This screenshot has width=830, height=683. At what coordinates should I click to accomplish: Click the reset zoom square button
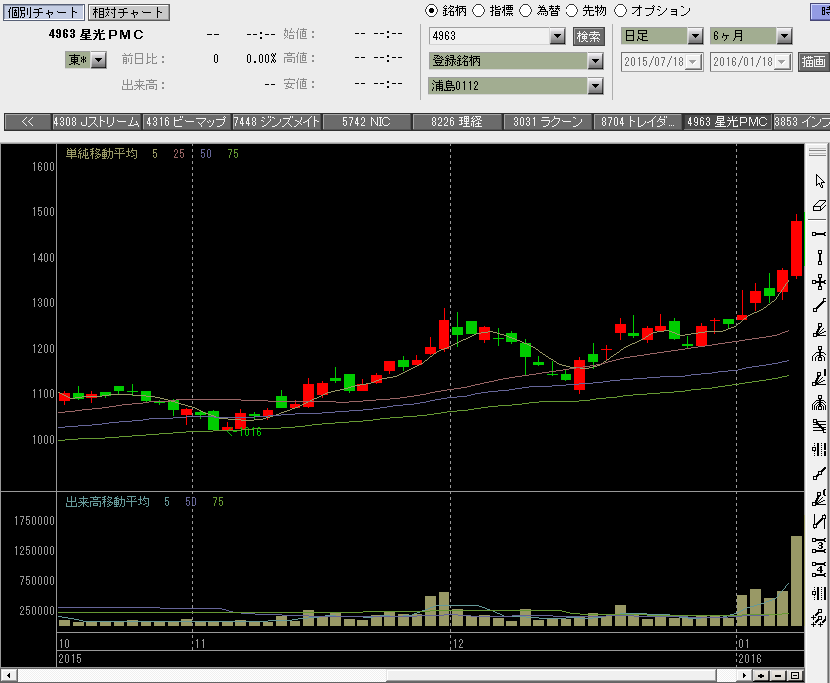[795, 676]
